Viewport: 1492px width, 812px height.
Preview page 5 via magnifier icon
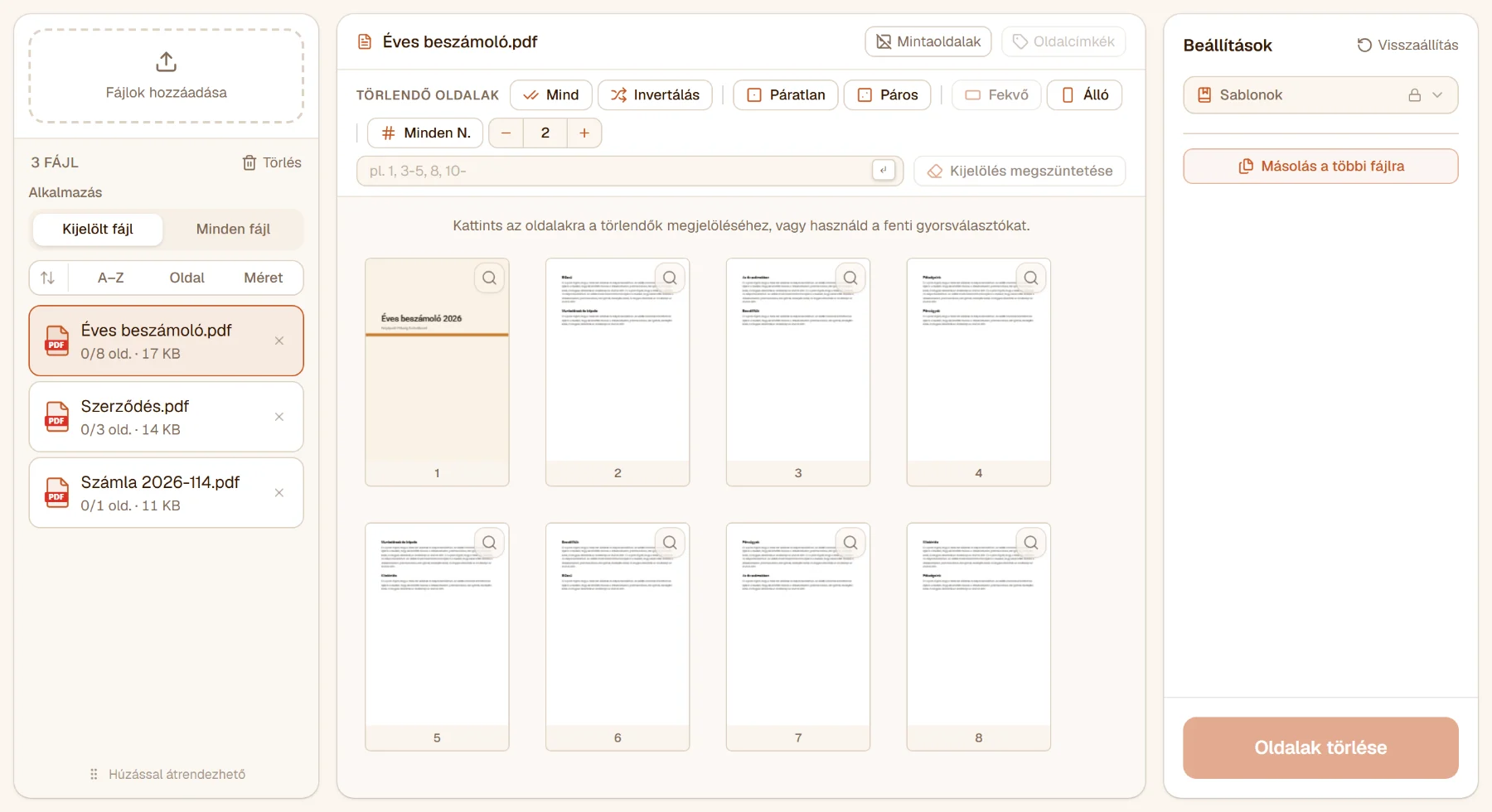pos(490,543)
